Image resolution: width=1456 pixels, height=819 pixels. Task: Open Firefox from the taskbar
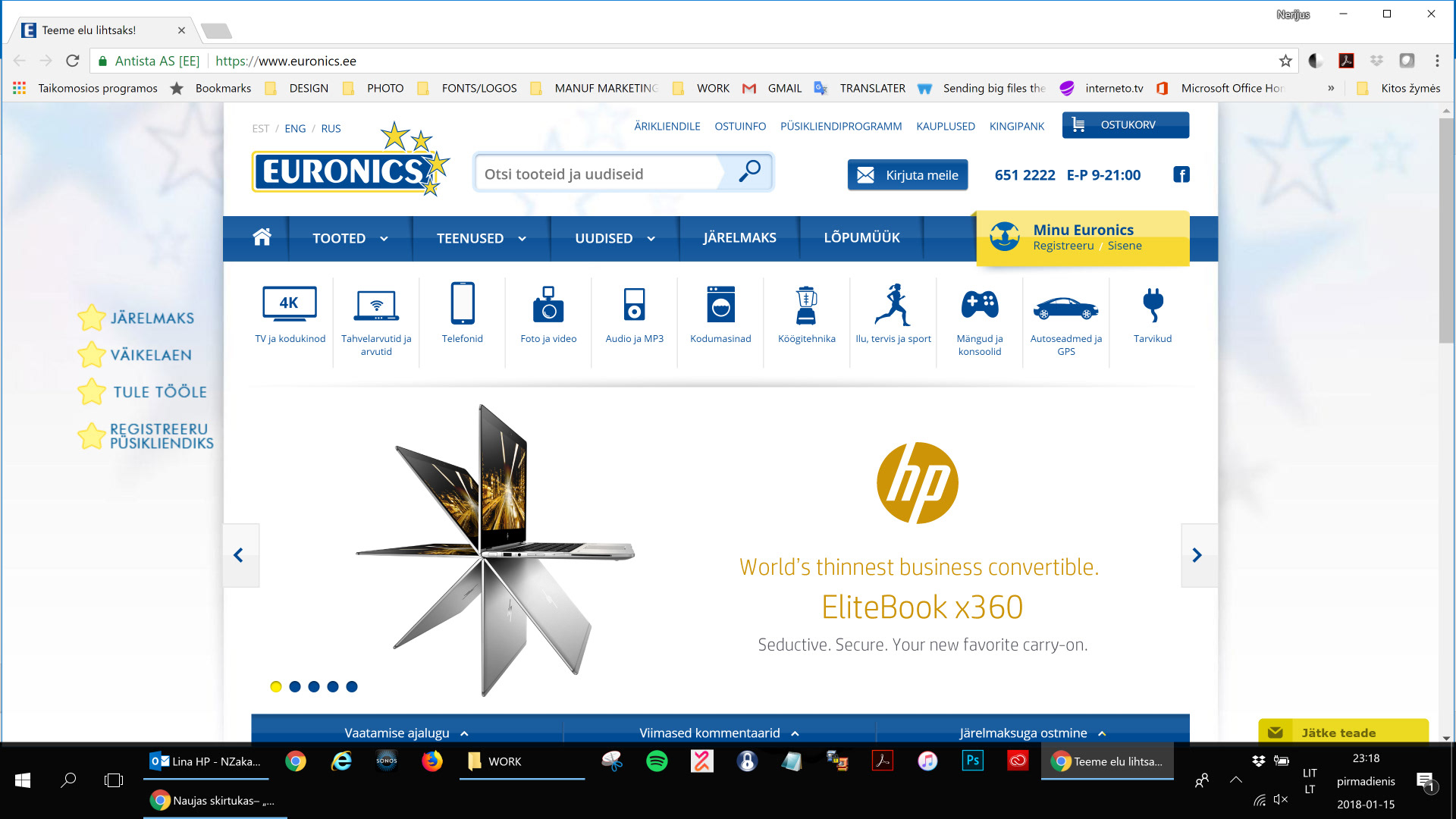coord(432,761)
